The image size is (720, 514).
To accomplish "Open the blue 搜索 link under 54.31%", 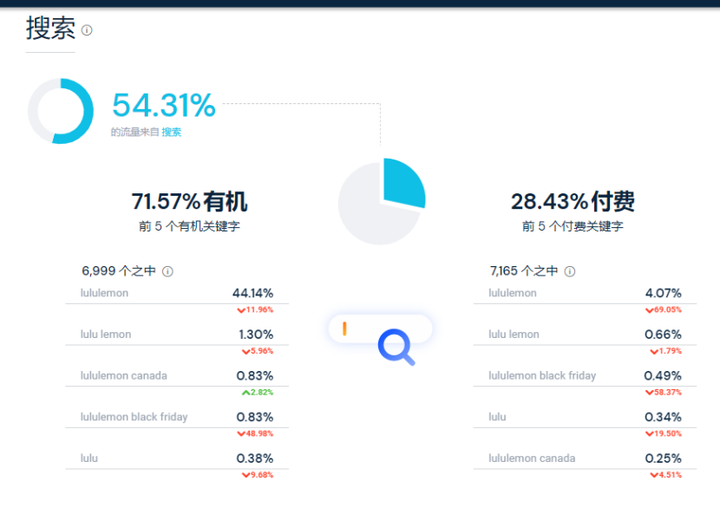I will click(171, 132).
